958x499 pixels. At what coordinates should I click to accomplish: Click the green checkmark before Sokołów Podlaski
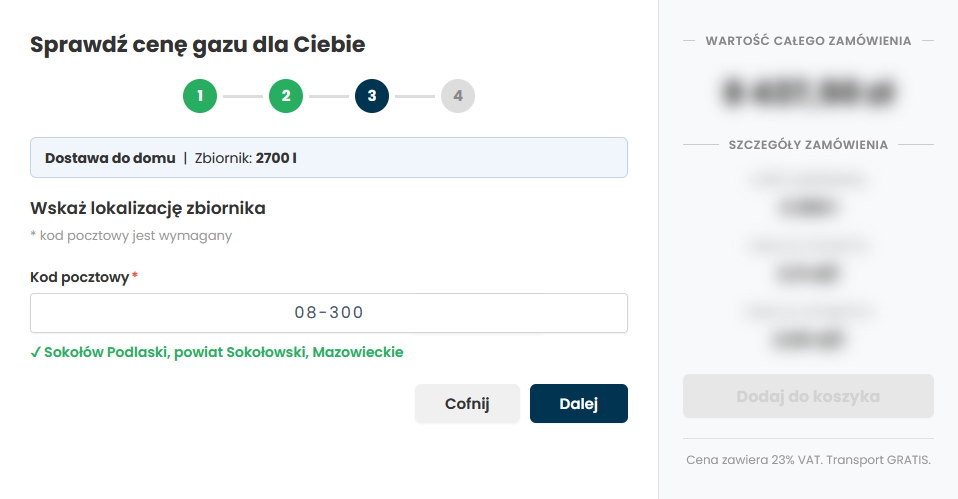pos(35,352)
